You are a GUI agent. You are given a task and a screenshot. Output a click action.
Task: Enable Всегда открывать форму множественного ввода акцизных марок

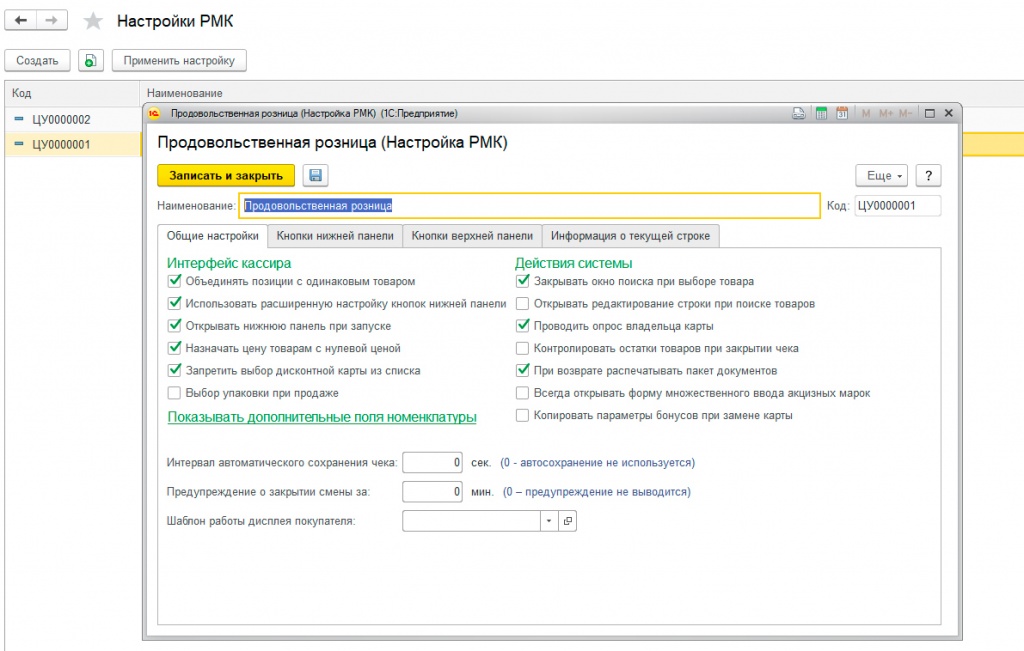point(522,393)
